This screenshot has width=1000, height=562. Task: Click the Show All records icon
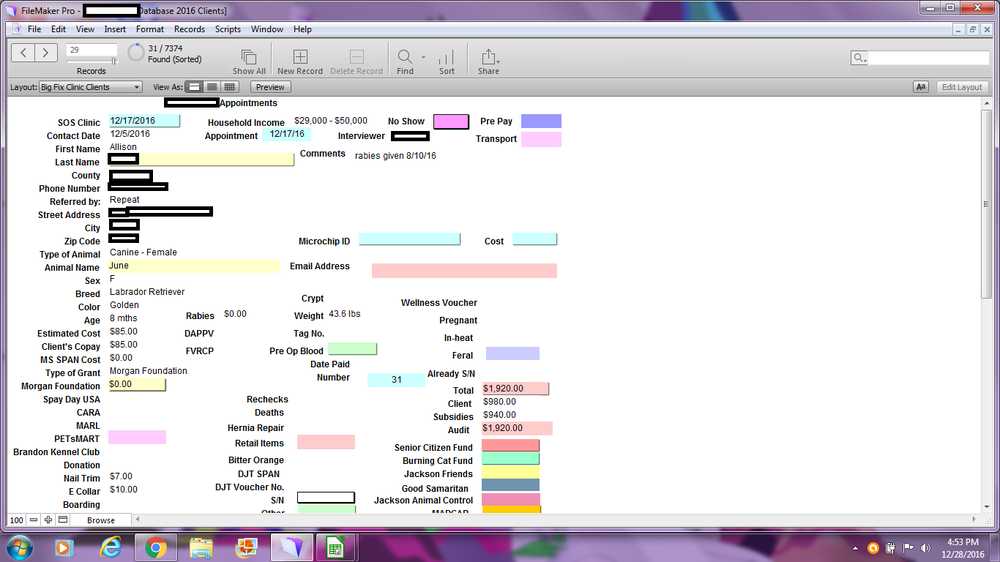click(x=249, y=58)
